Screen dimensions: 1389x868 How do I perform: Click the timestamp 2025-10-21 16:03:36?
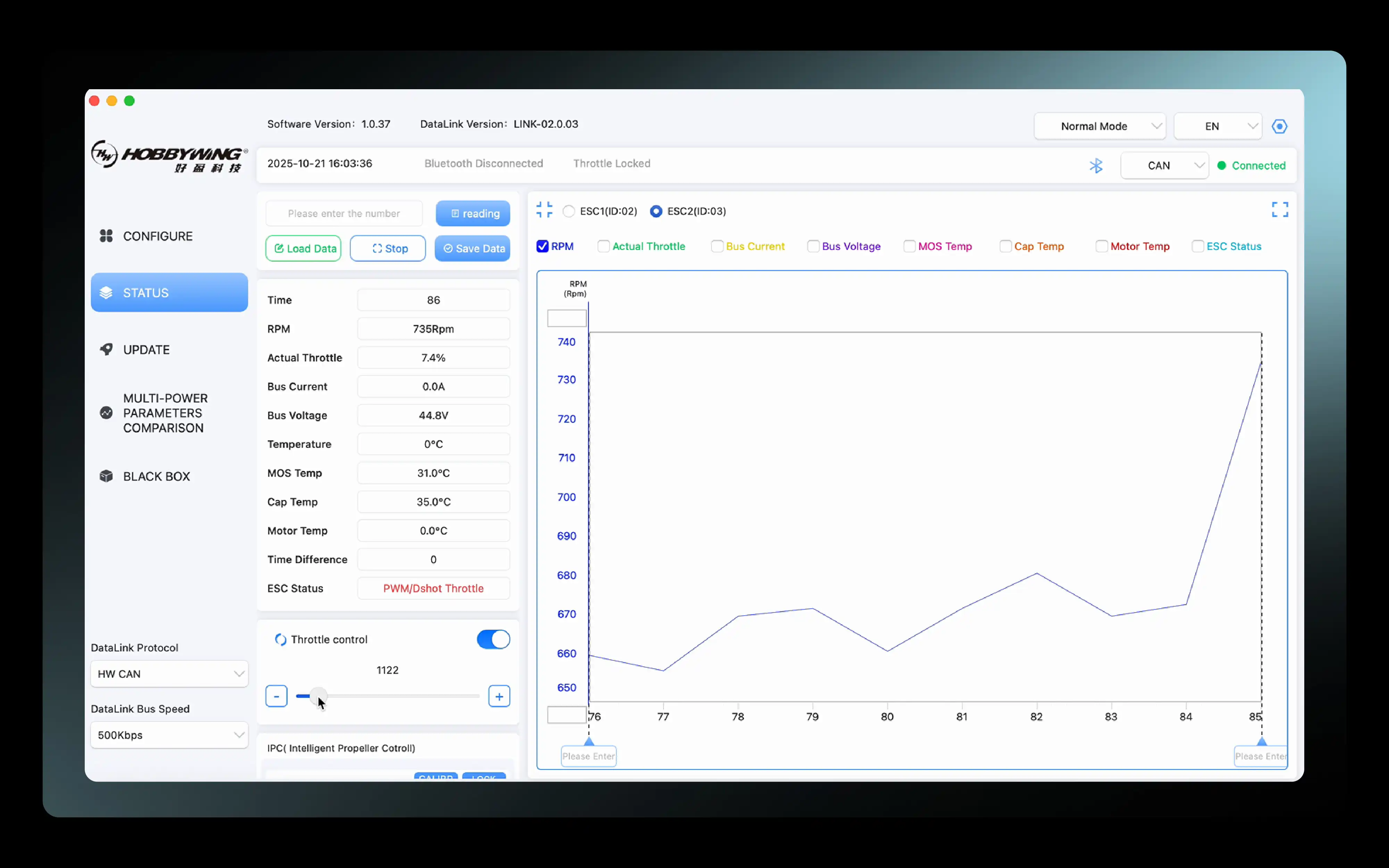[x=320, y=164]
